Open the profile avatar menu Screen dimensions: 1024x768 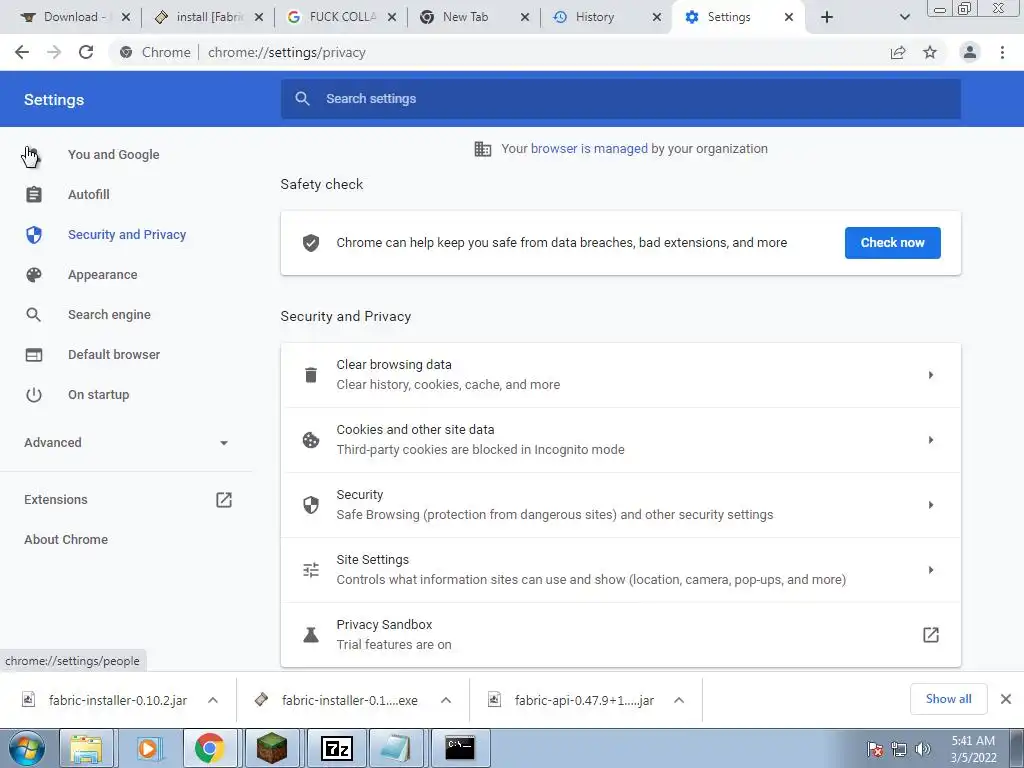point(970,52)
